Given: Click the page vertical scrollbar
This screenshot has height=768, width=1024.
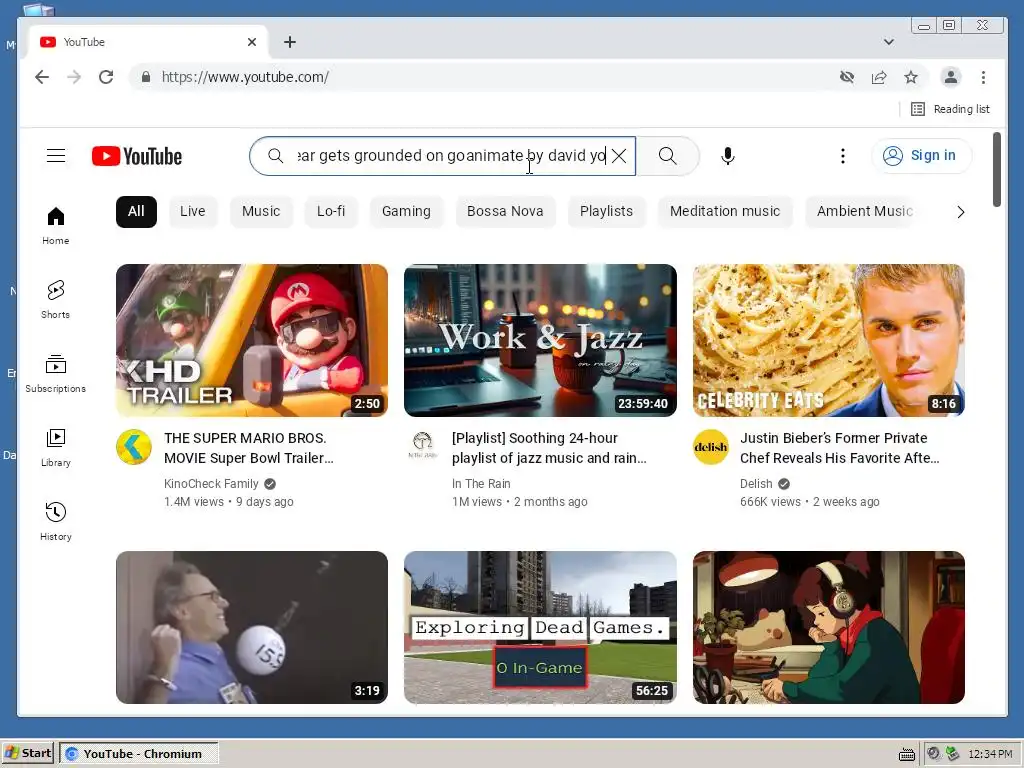Looking at the screenshot, I should pos(997,170).
